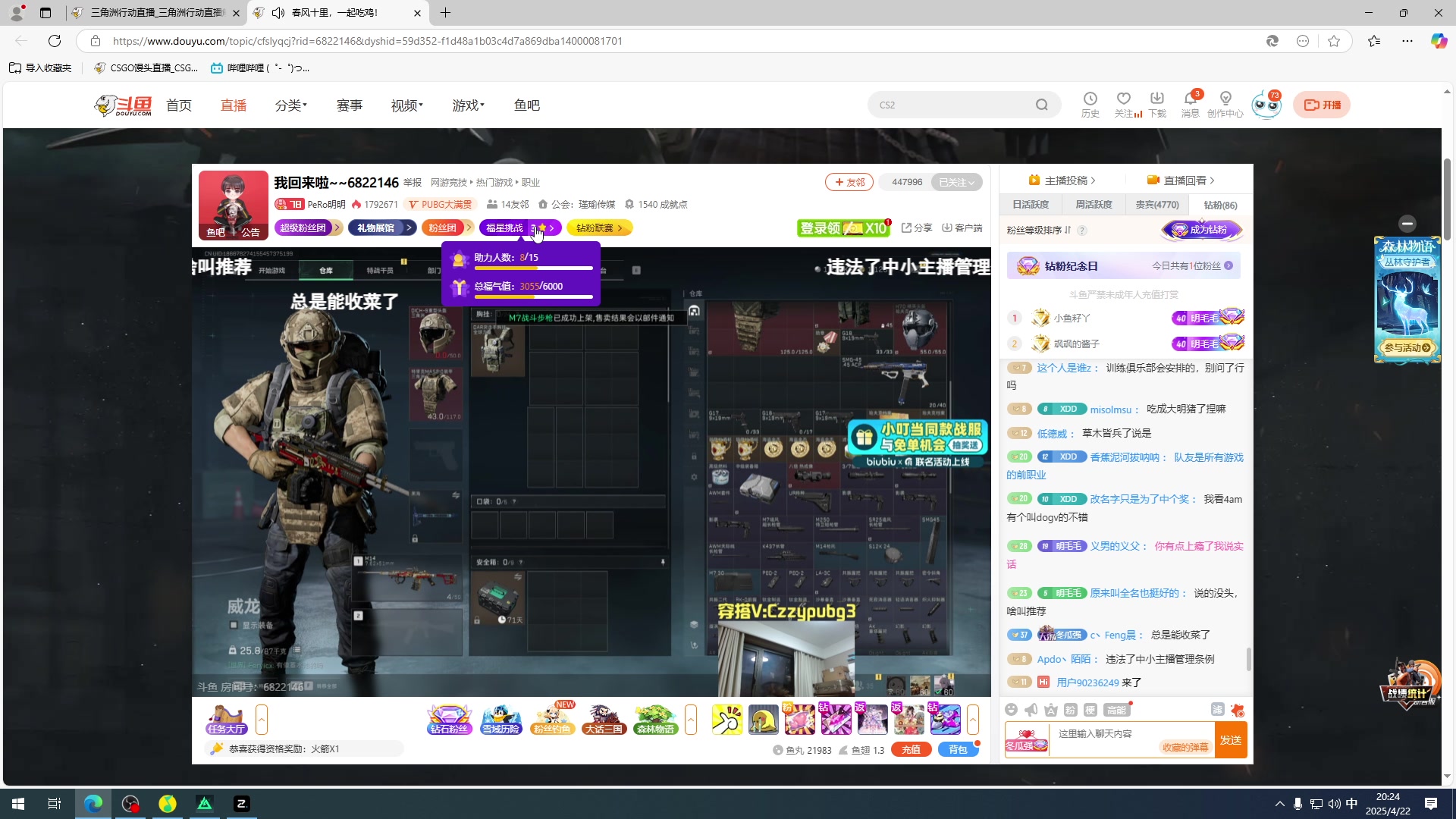Viewport: 1456px width, 819px height.
Task: Click the megaphone horn icon in chat
Action: click(x=1031, y=710)
